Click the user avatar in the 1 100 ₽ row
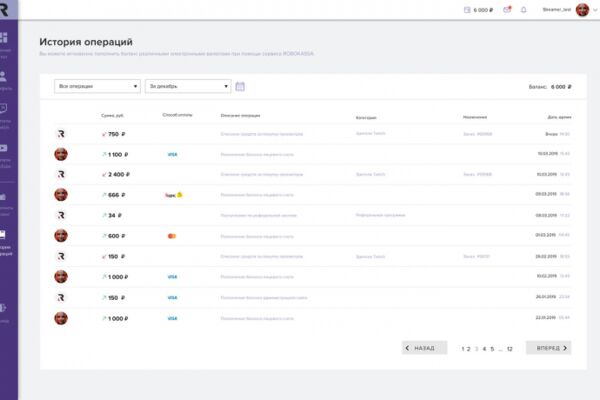 coord(61,154)
